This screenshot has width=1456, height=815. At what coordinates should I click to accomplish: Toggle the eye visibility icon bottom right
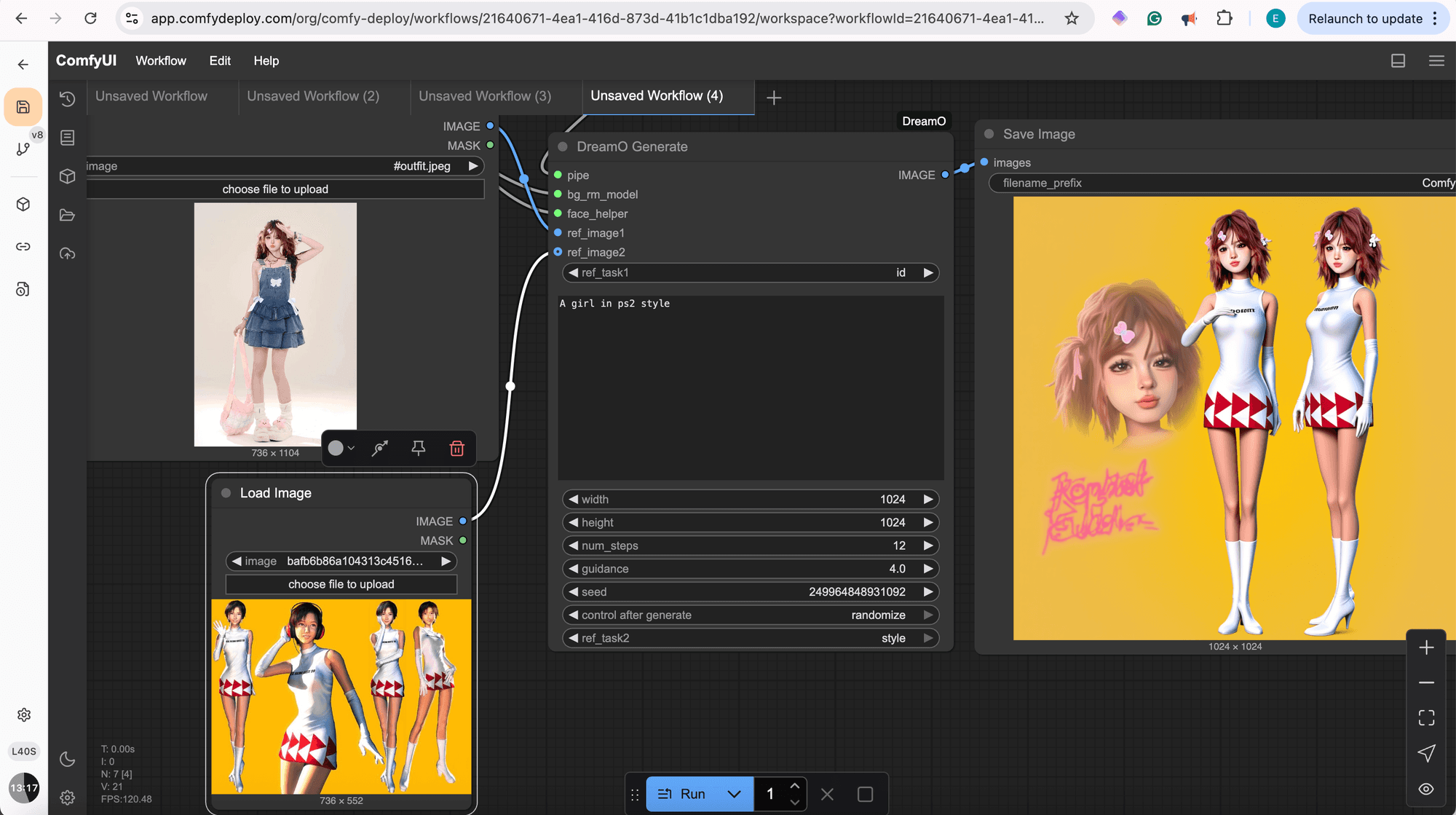(x=1425, y=789)
